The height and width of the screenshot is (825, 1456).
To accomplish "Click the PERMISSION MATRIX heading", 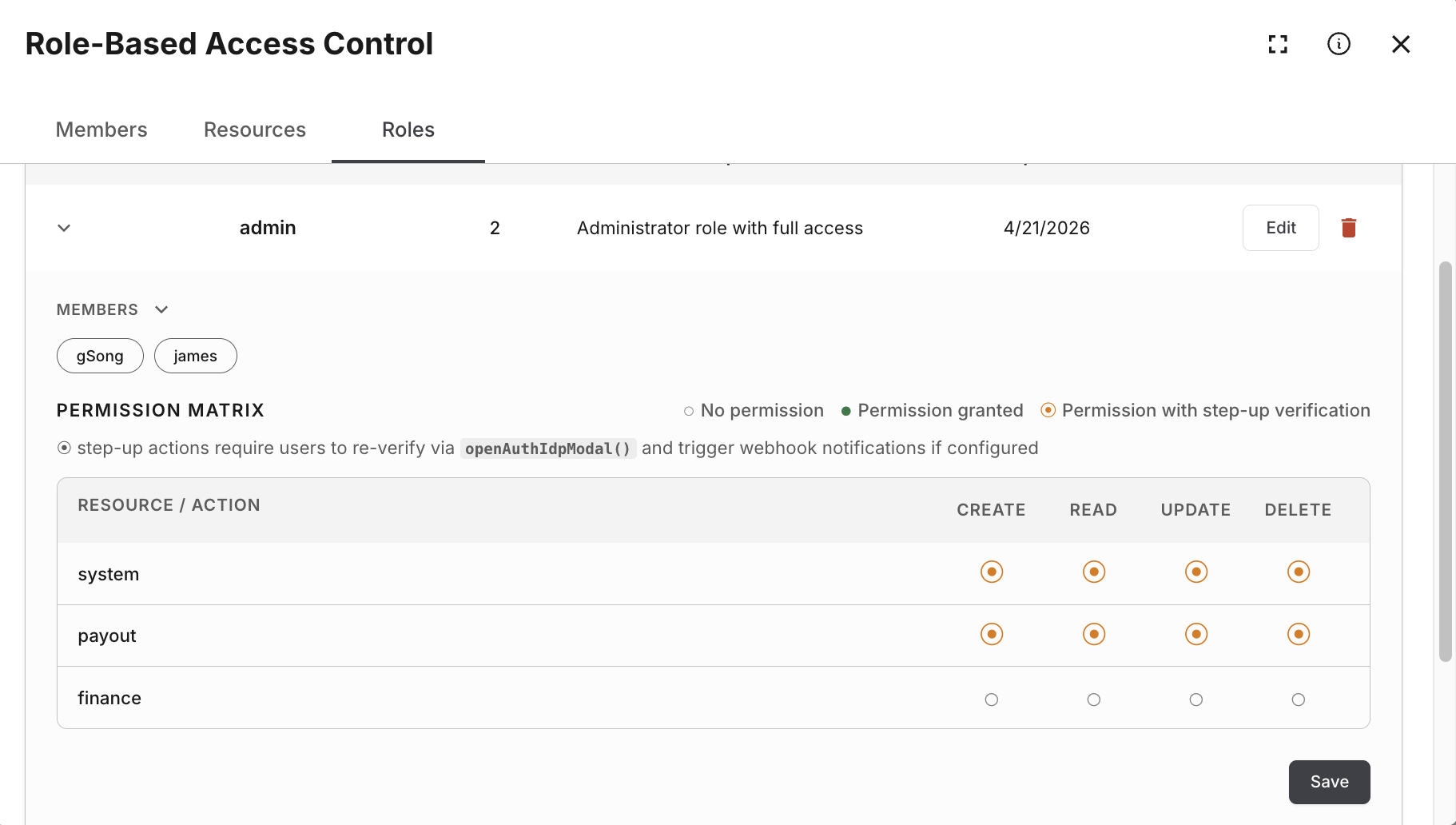I will [161, 410].
